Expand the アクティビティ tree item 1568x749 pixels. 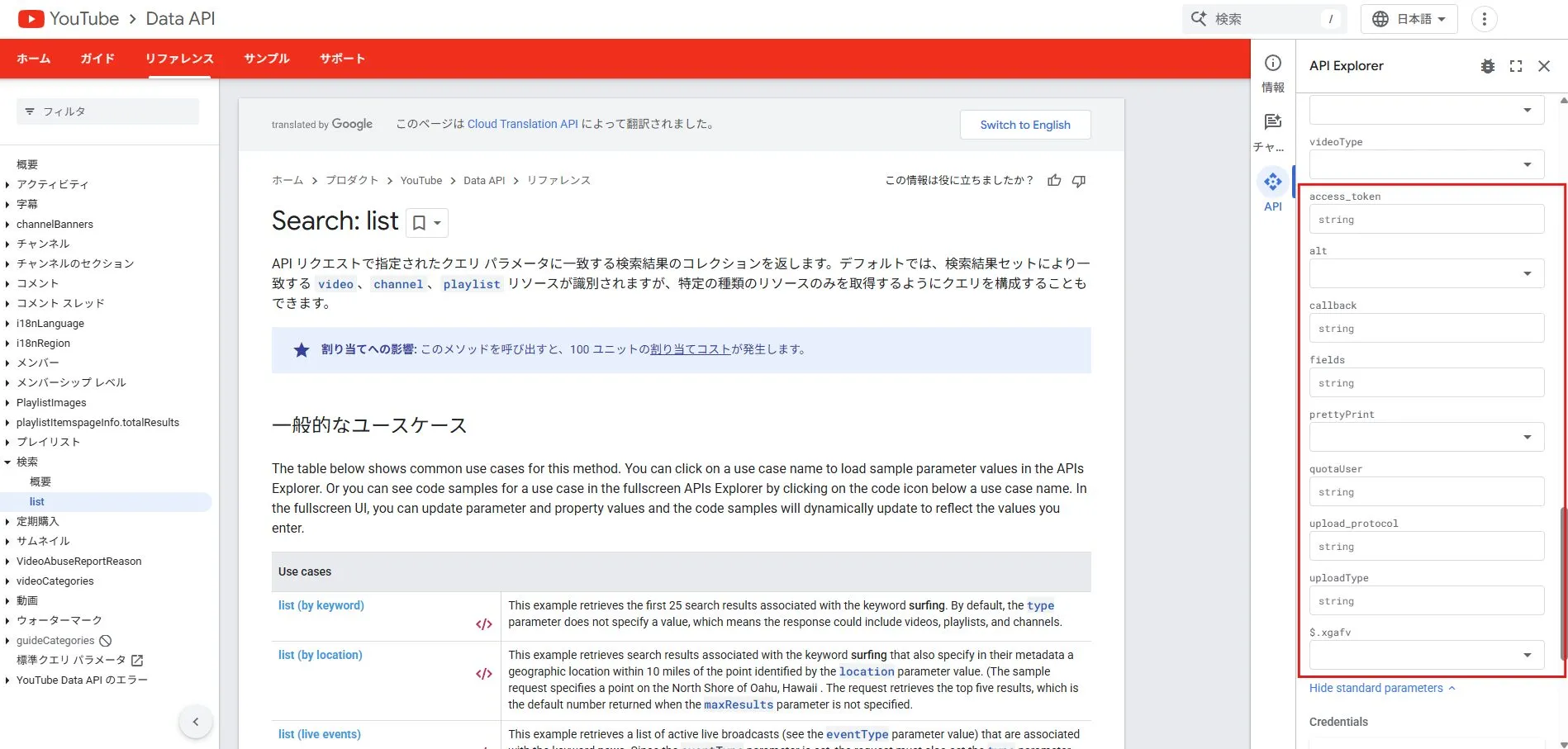tap(7, 184)
